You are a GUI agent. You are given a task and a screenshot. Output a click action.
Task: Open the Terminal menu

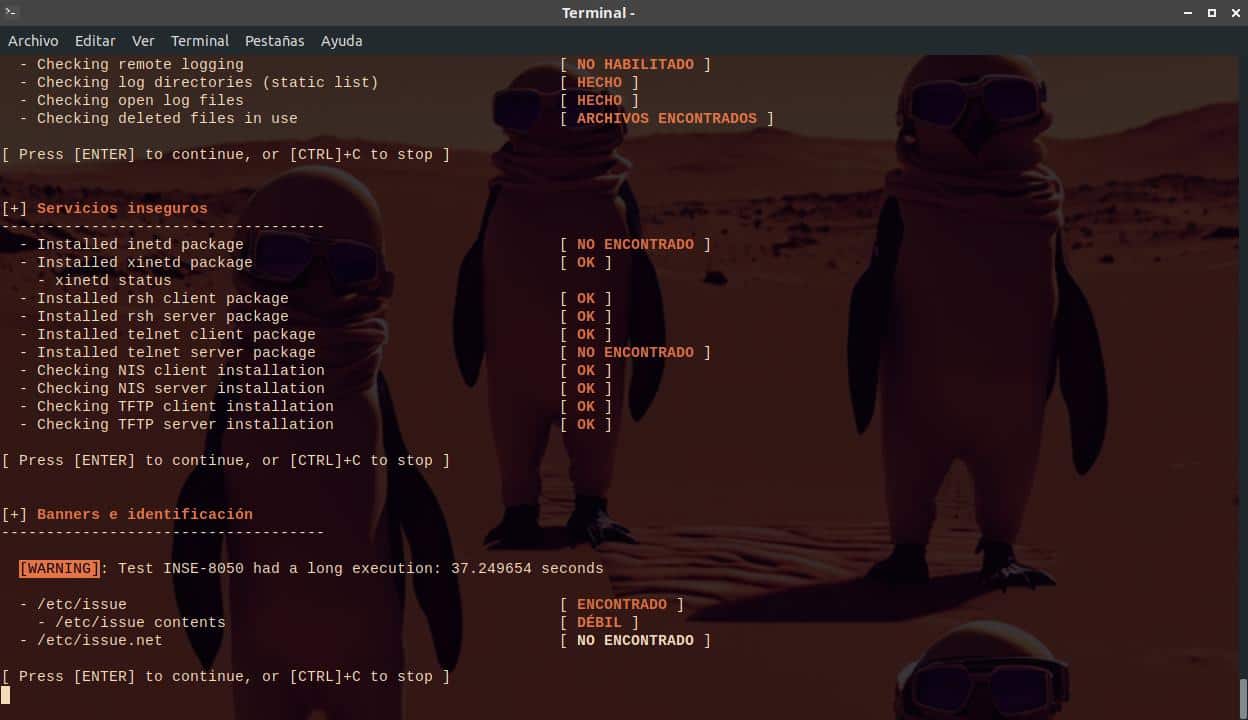(200, 41)
